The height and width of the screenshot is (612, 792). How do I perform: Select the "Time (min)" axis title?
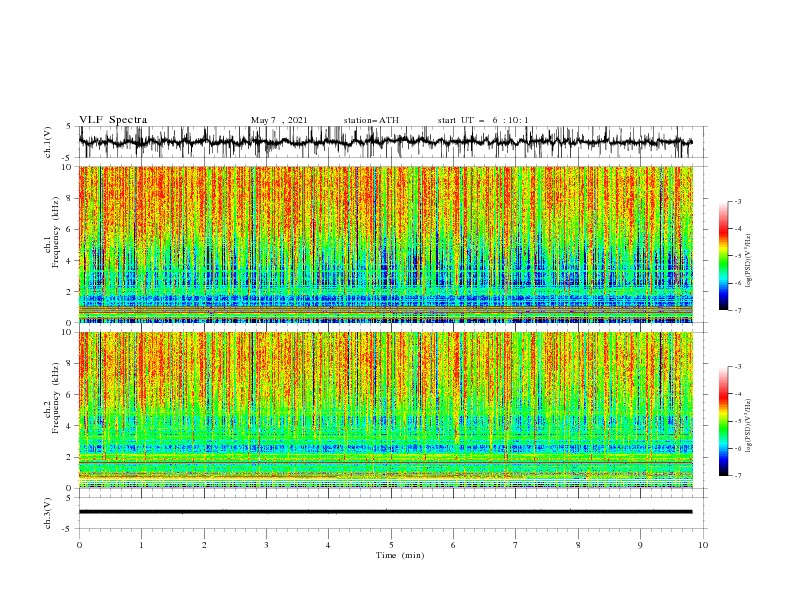400,555
